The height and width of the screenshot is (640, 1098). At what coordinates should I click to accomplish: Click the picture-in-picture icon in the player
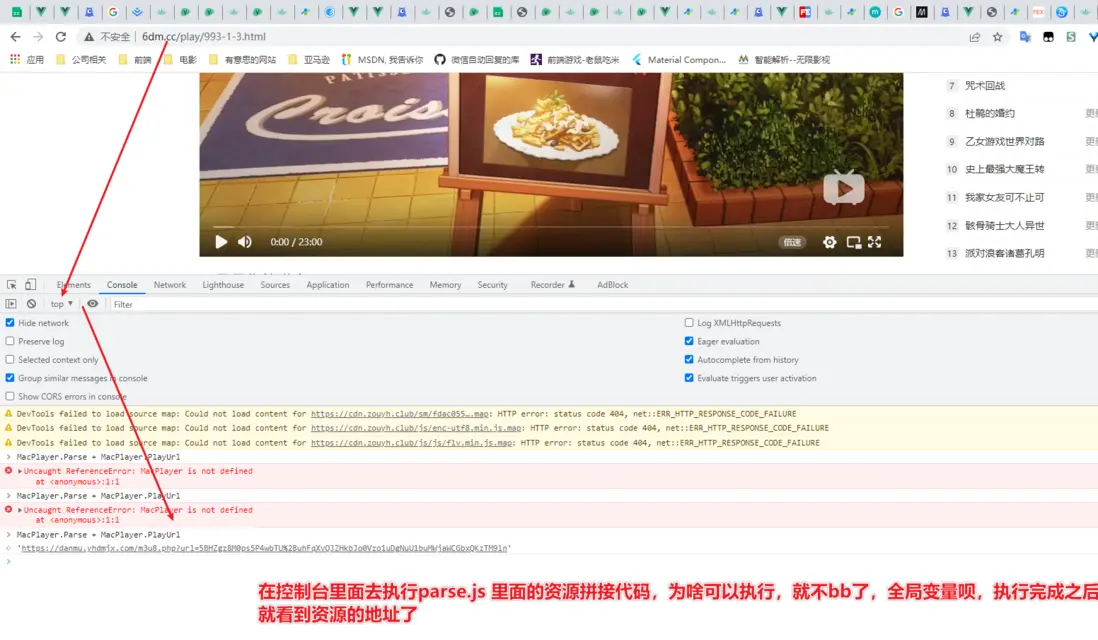coord(853,241)
